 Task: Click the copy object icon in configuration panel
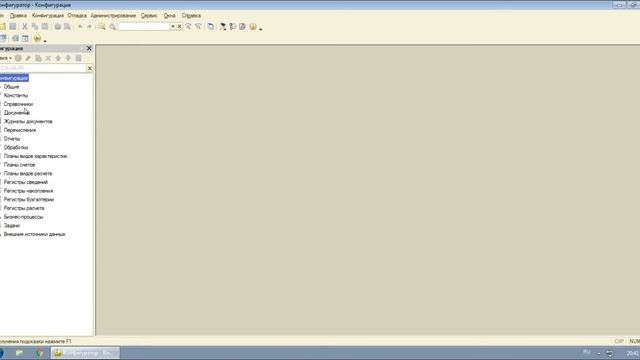tap(38, 58)
